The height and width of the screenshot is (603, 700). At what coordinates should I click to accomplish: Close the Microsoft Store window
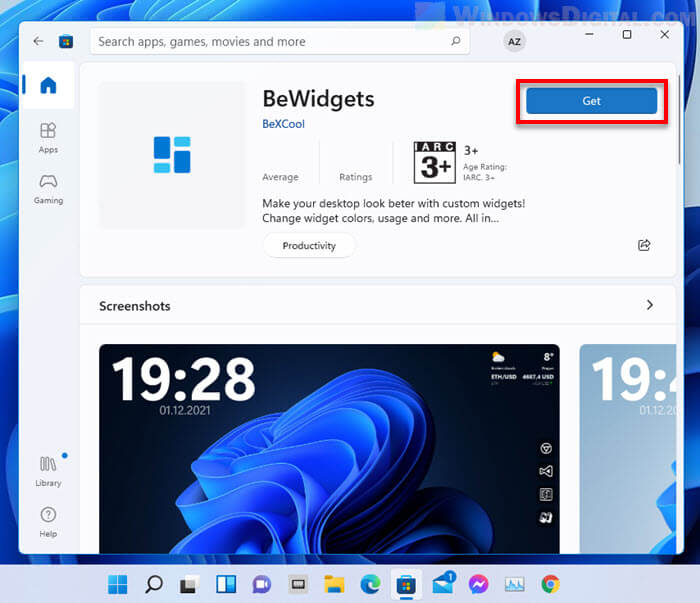[x=664, y=34]
